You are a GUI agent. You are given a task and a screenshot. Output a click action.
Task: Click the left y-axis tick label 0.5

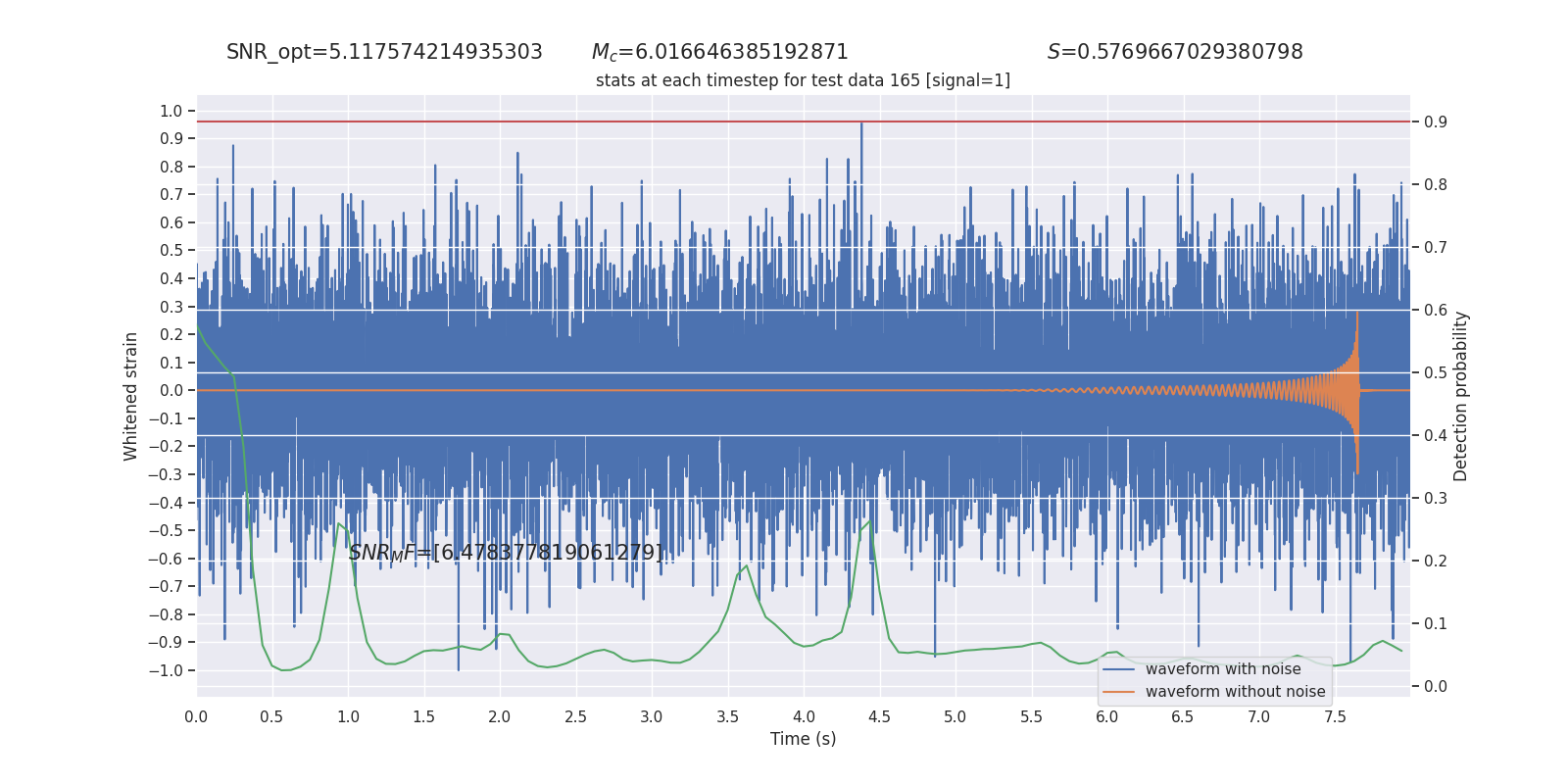pos(171,251)
